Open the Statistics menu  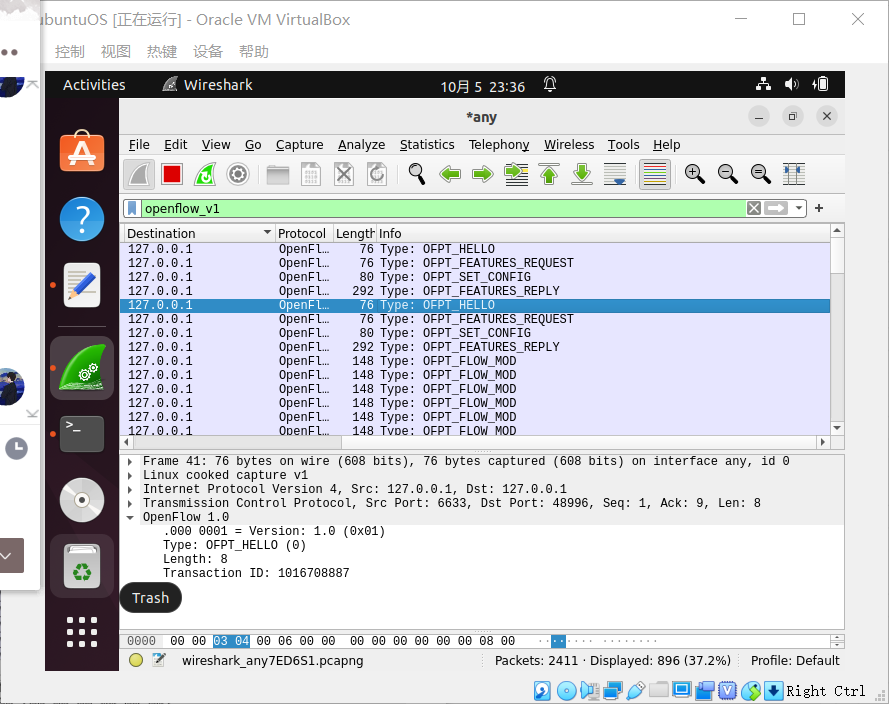click(427, 145)
